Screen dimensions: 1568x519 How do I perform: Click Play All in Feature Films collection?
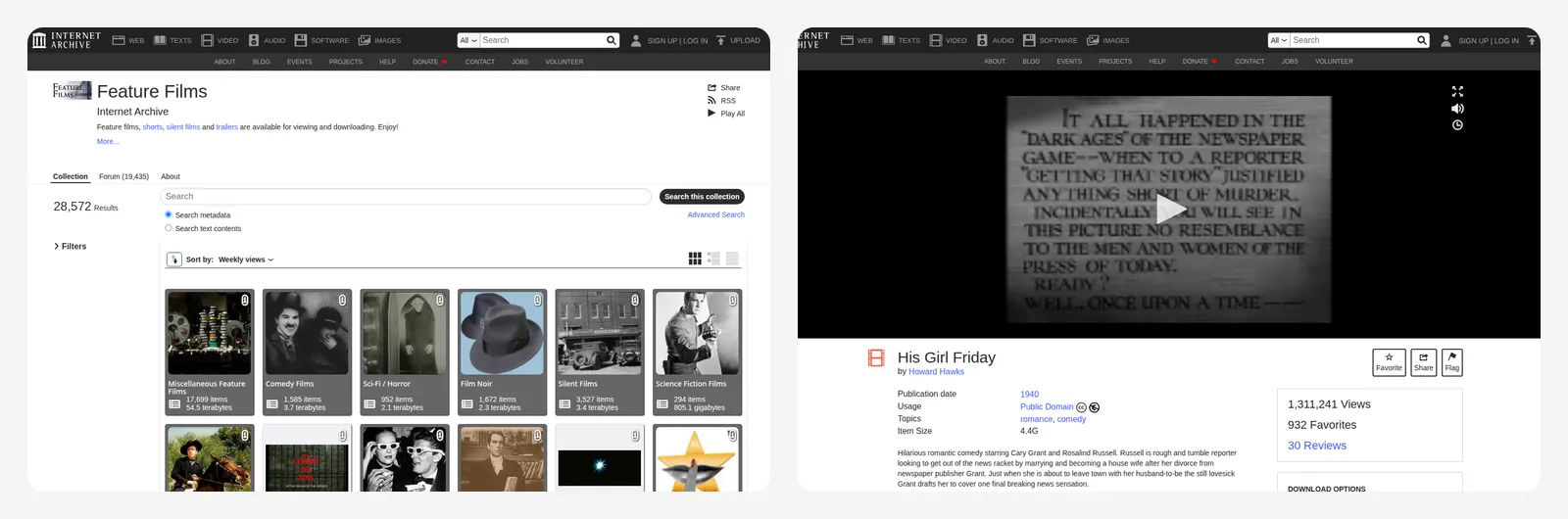[726, 114]
